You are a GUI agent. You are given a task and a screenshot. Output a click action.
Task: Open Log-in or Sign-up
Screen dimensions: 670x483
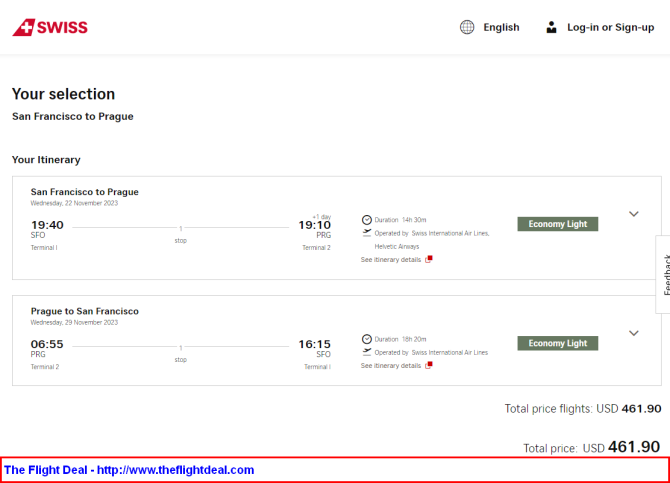tap(611, 27)
